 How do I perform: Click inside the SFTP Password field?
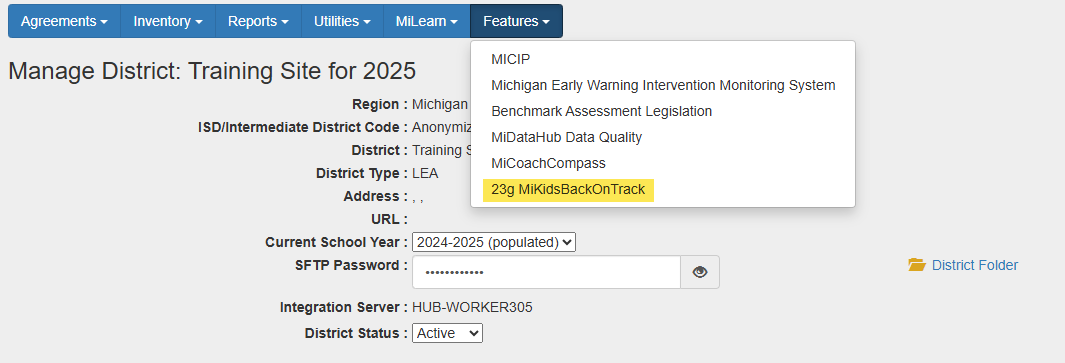(x=546, y=272)
